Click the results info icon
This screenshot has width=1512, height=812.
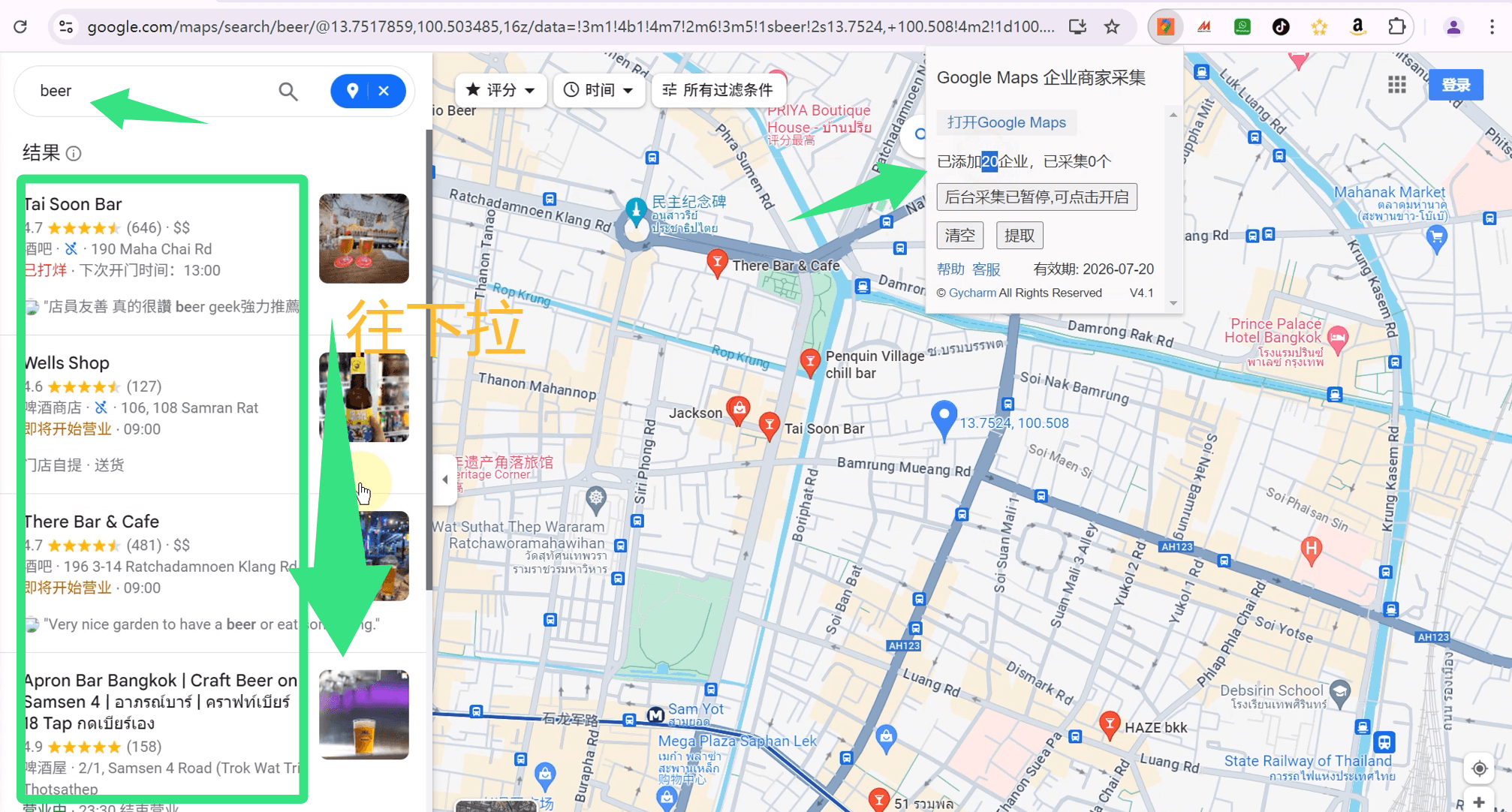tap(74, 154)
